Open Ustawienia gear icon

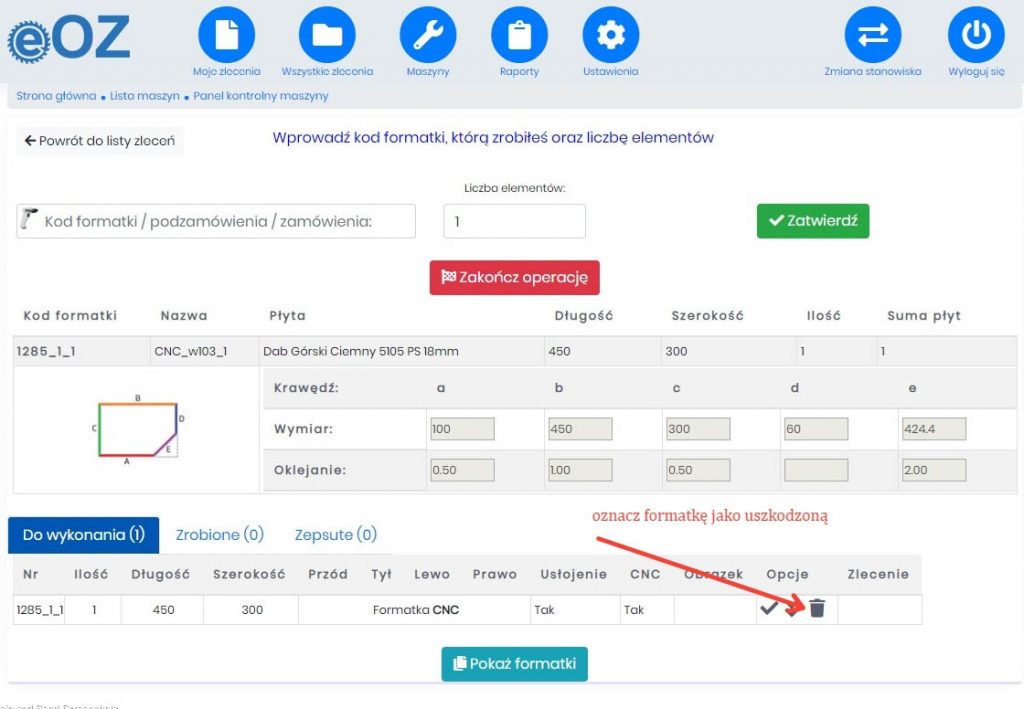(610, 35)
